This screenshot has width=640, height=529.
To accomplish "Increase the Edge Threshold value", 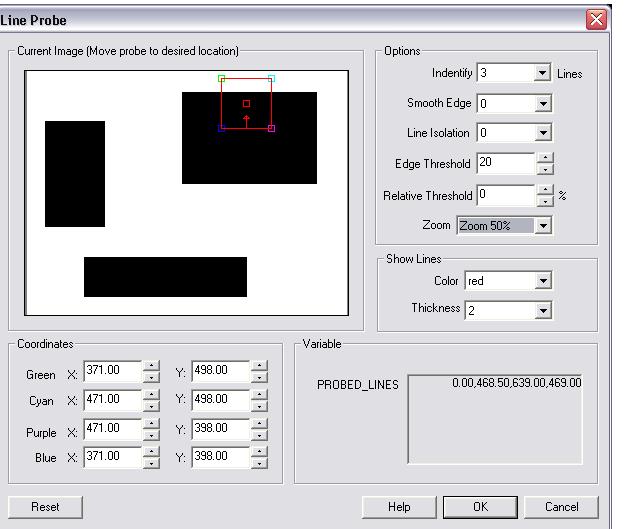I will coord(545,157).
